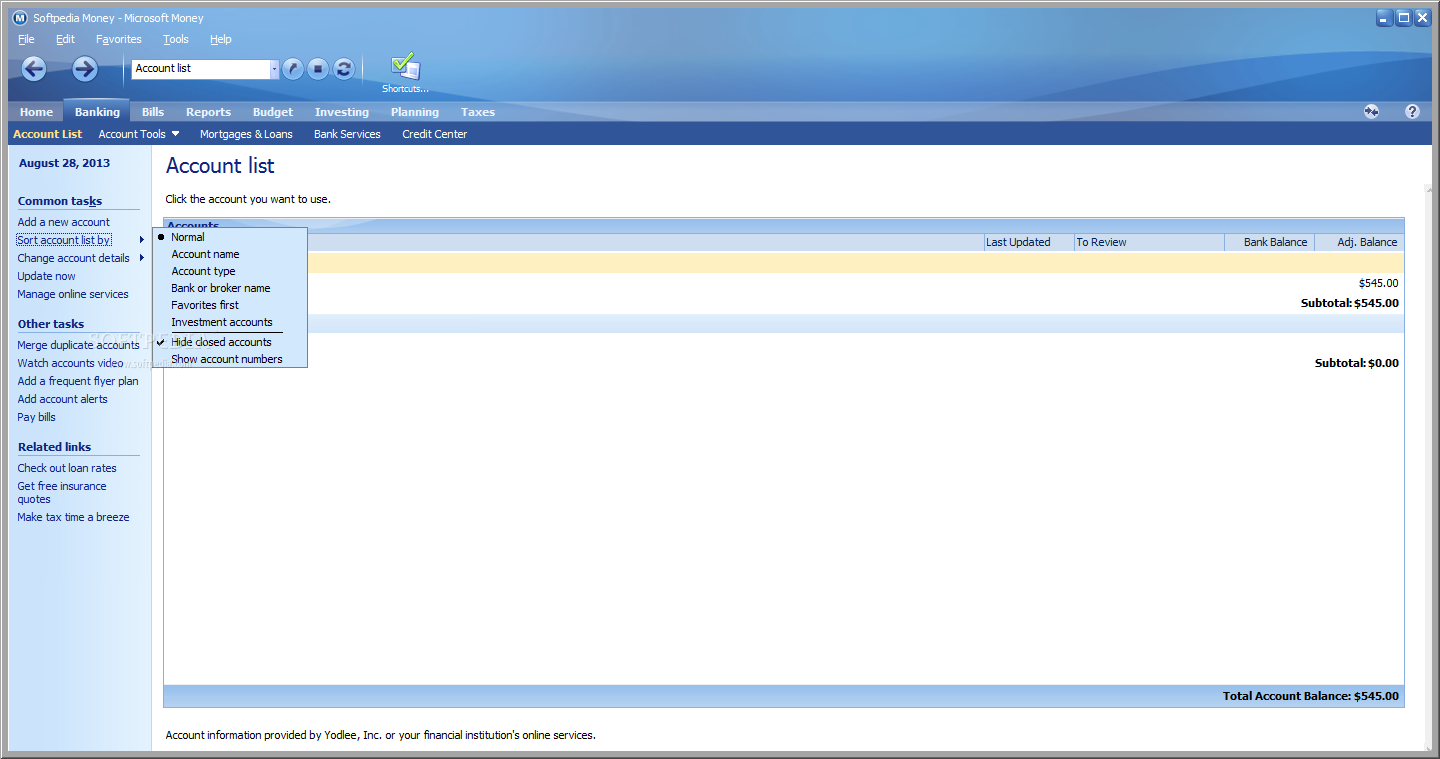Switch to the Investing tab
1440x759 pixels.
(342, 112)
